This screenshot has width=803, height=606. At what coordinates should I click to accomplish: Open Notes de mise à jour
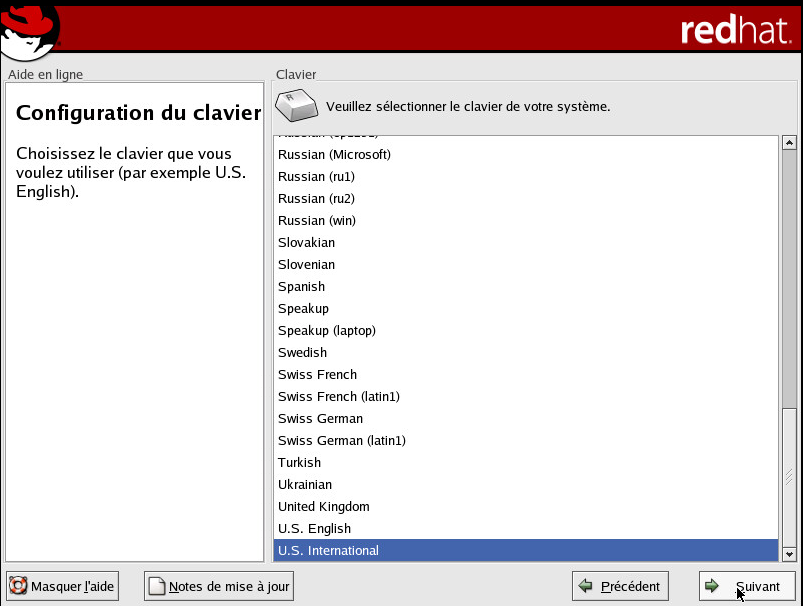219,586
